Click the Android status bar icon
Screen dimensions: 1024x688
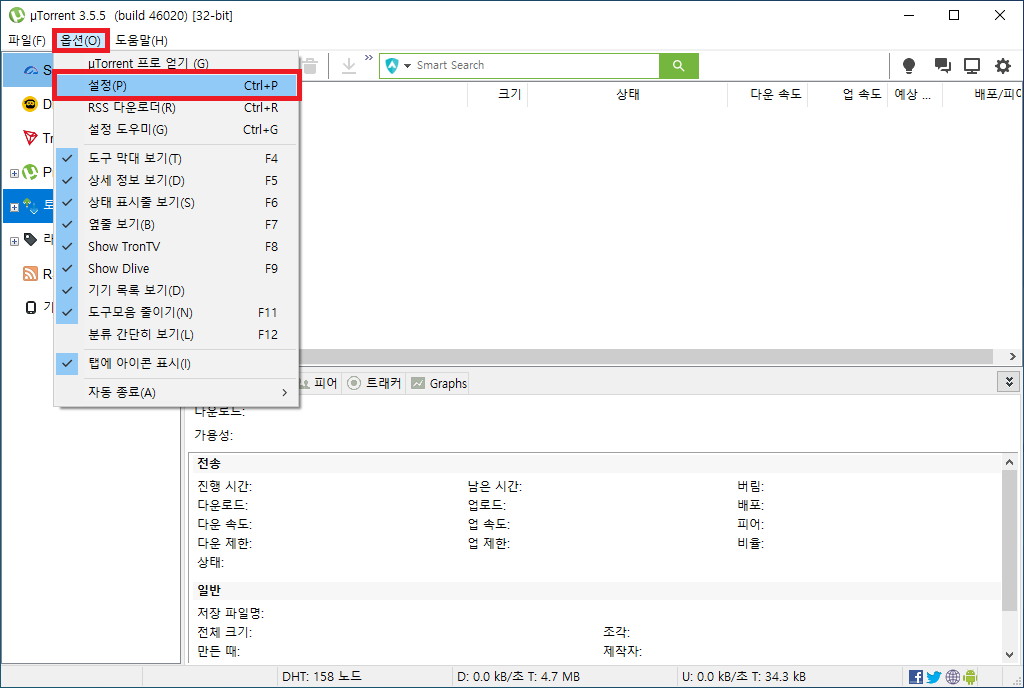click(970, 677)
